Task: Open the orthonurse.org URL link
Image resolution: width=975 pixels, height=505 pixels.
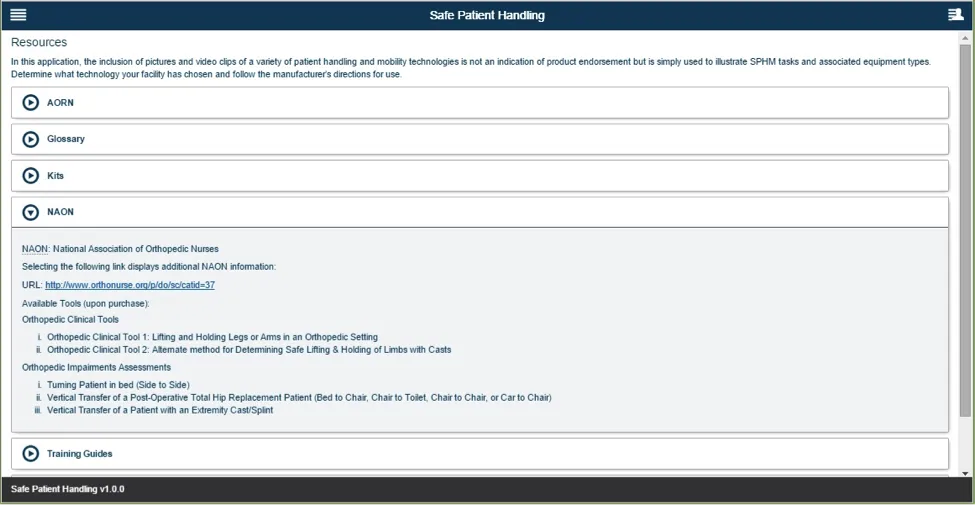Action: click(x=130, y=285)
